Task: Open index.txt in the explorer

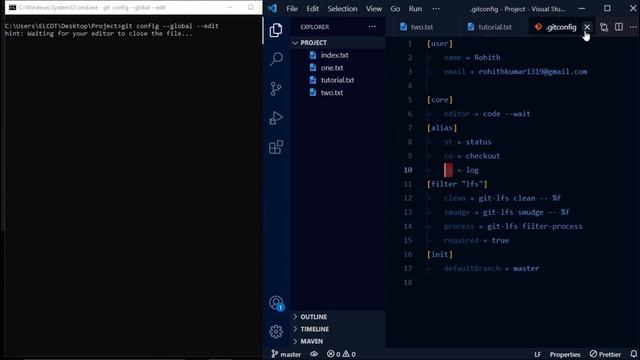Action: [x=334, y=55]
